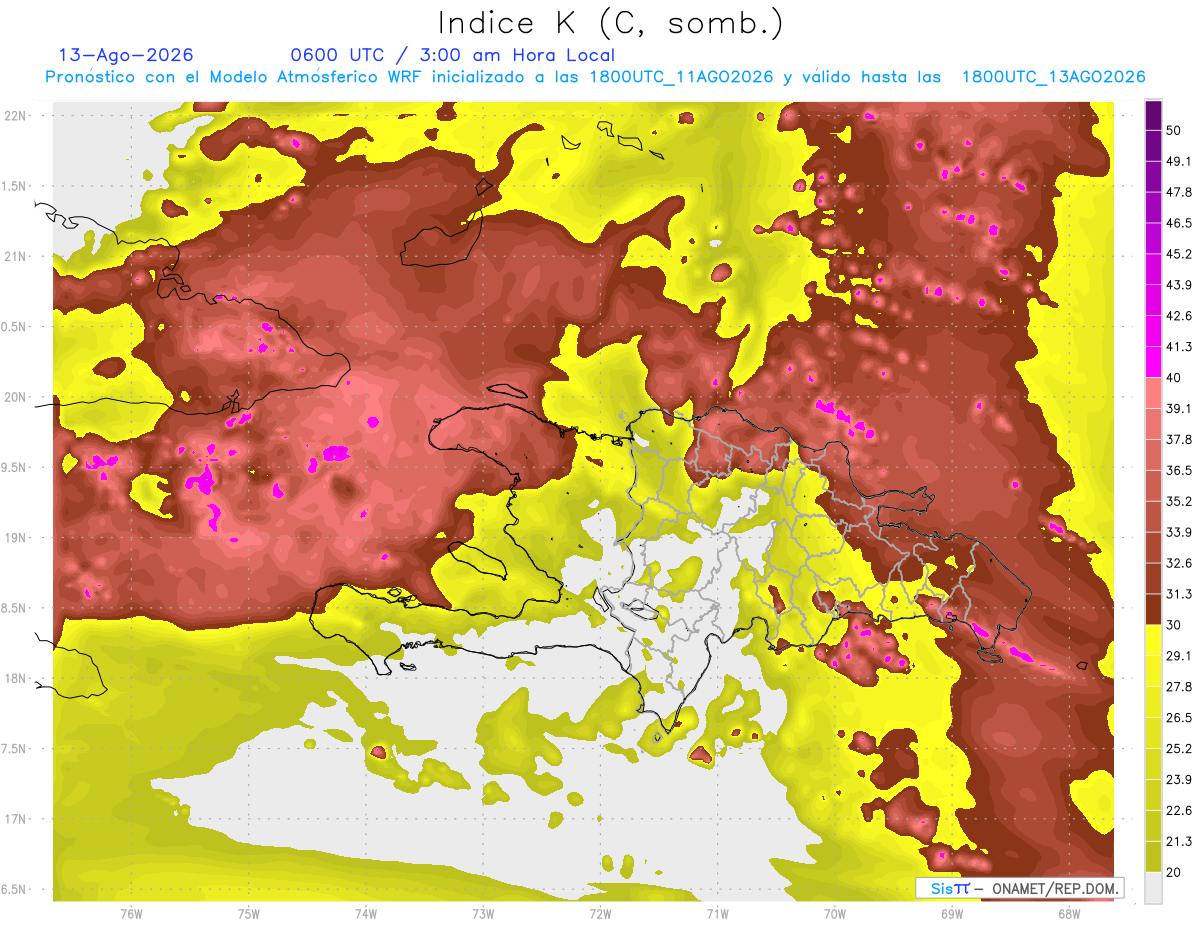
Task: Click the "19N" latitude axis label
Action: pyautogui.click(x=16, y=538)
